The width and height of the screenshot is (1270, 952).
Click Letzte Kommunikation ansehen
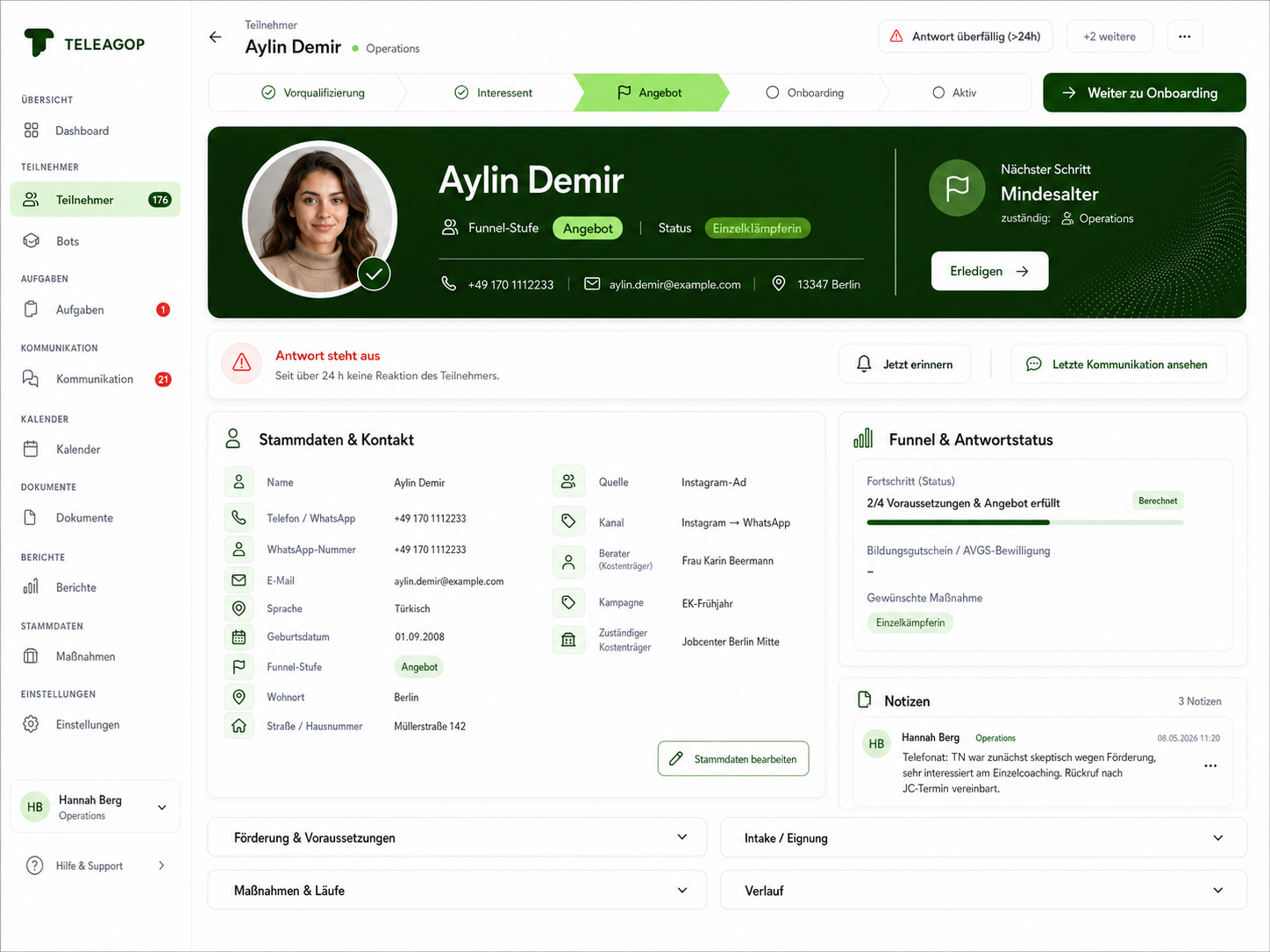point(1118,364)
